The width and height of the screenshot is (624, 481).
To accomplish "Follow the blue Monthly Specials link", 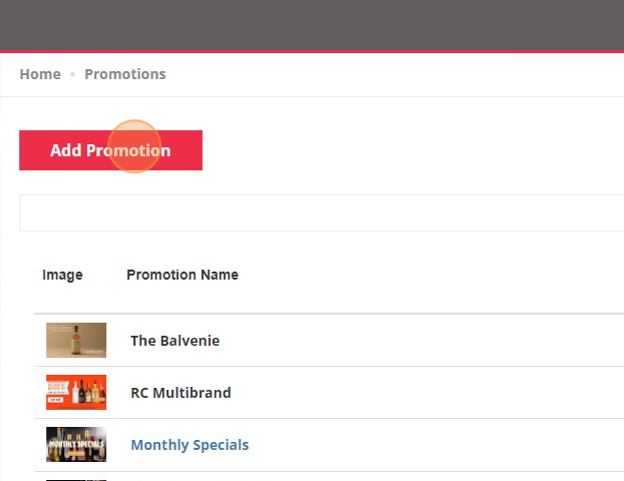I will tap(190, 445).
